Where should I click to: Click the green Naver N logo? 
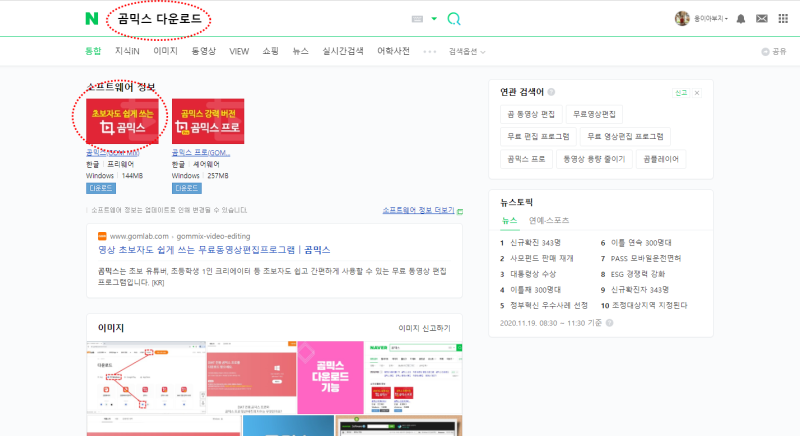(x=91, y=19)
